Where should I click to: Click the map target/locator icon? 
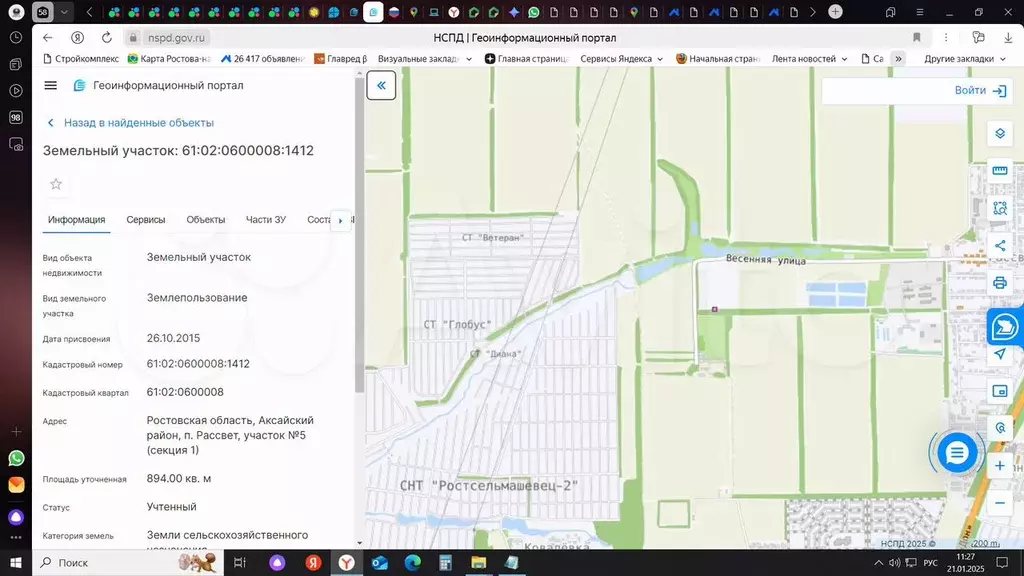pos(1000,428)
